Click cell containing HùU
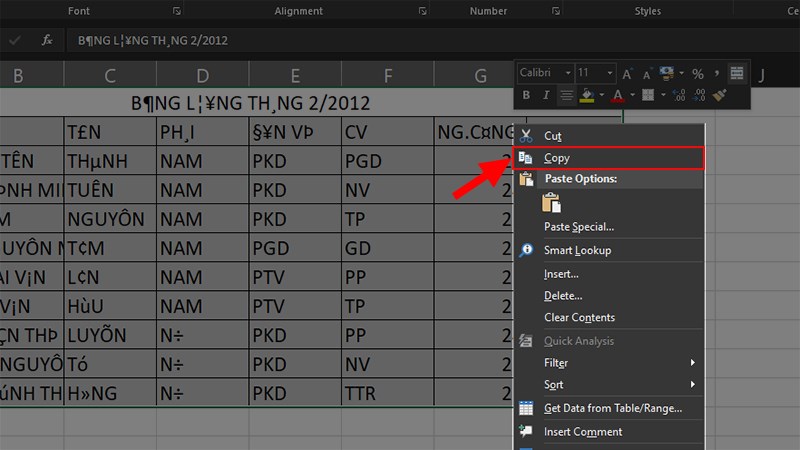 tap(110, 306)
